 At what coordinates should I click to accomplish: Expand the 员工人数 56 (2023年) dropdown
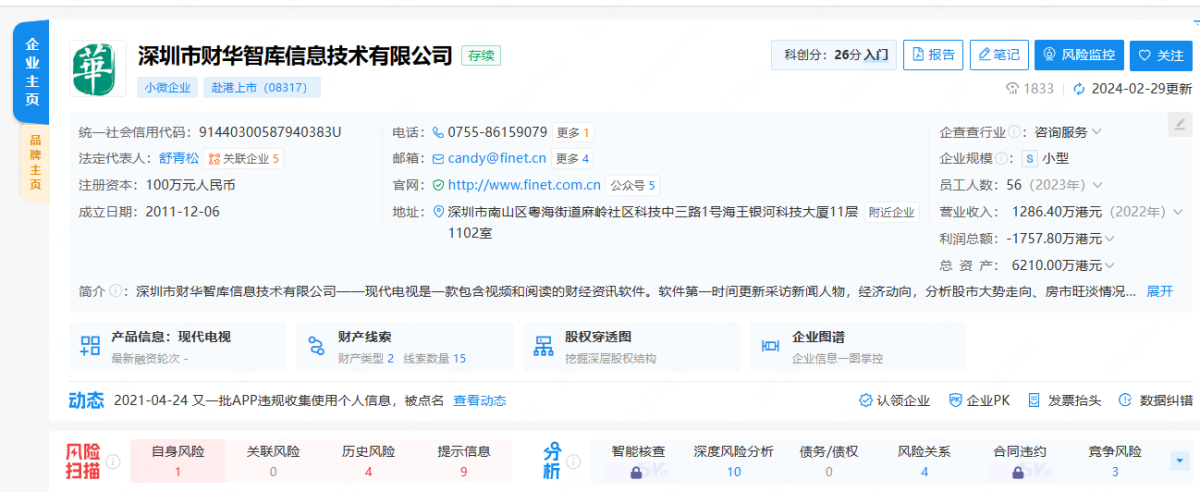click(1096, 185)
